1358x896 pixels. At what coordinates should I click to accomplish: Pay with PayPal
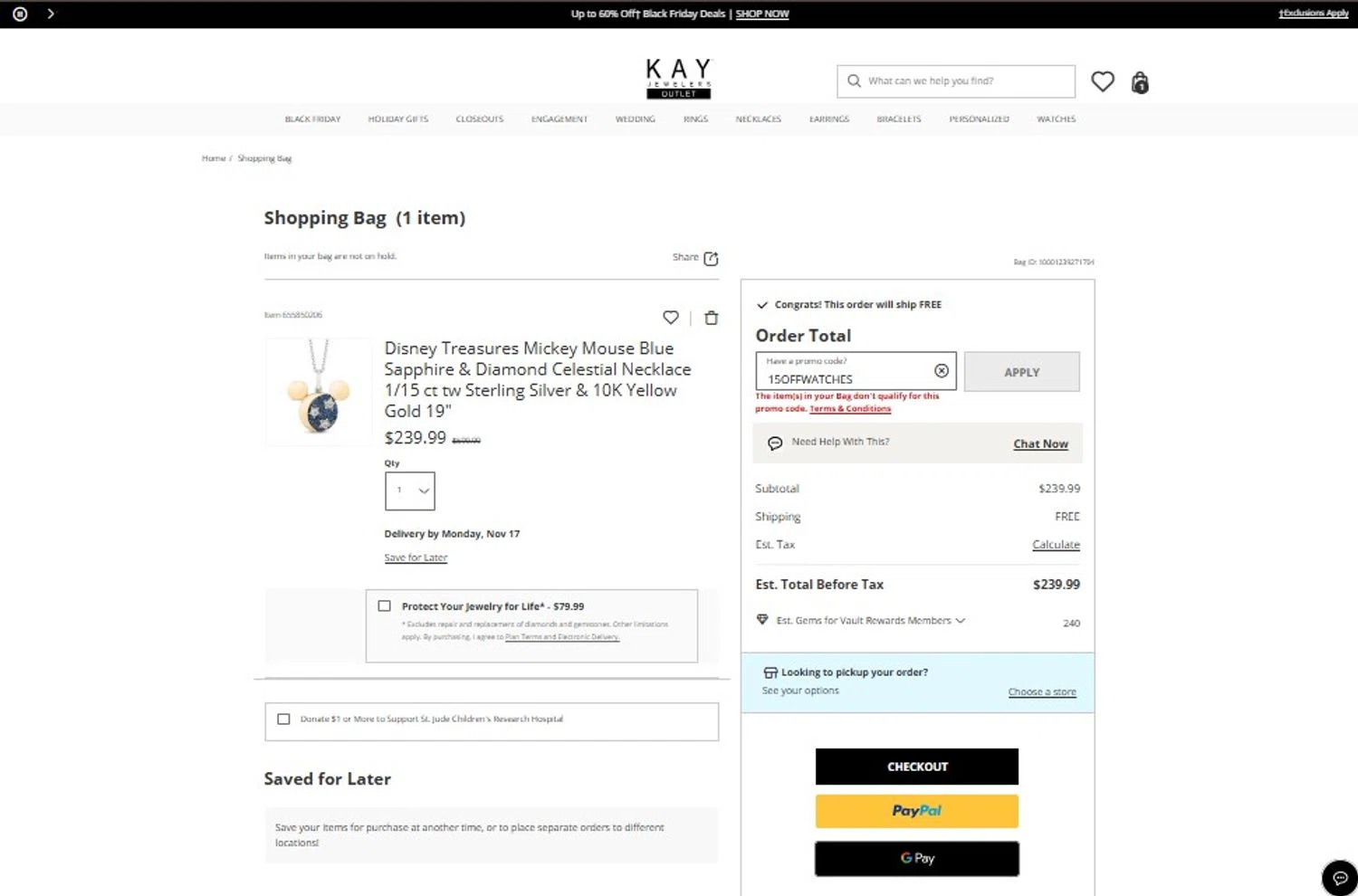[x=917, y=811]
